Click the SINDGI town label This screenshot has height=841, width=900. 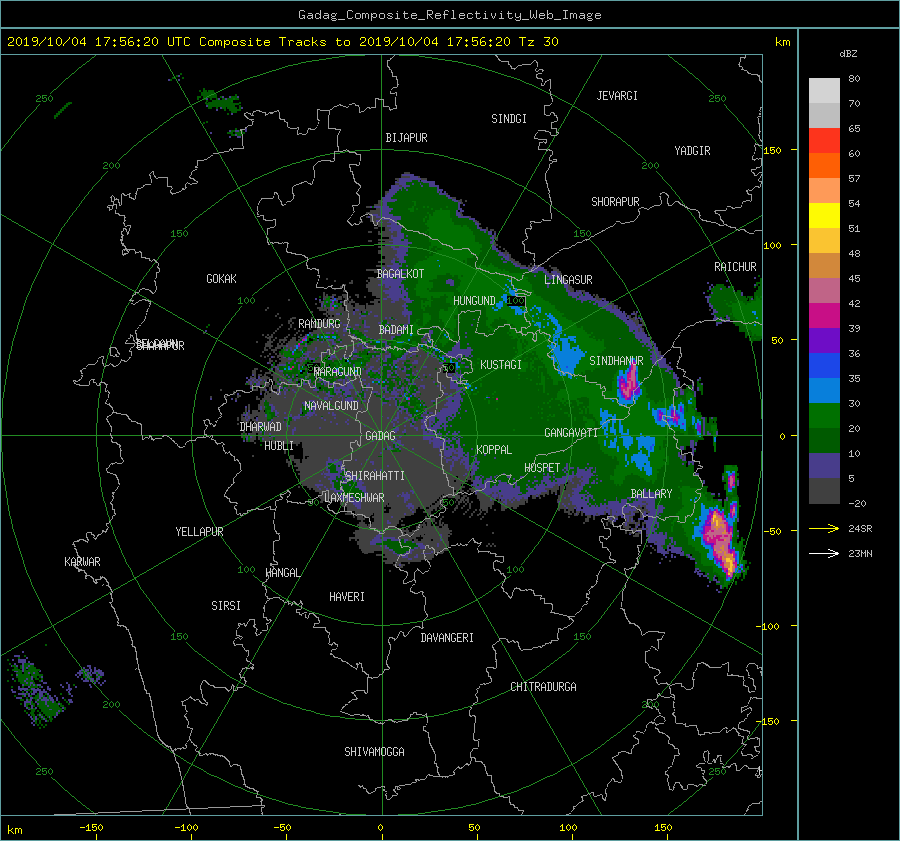tap(509, 119)
